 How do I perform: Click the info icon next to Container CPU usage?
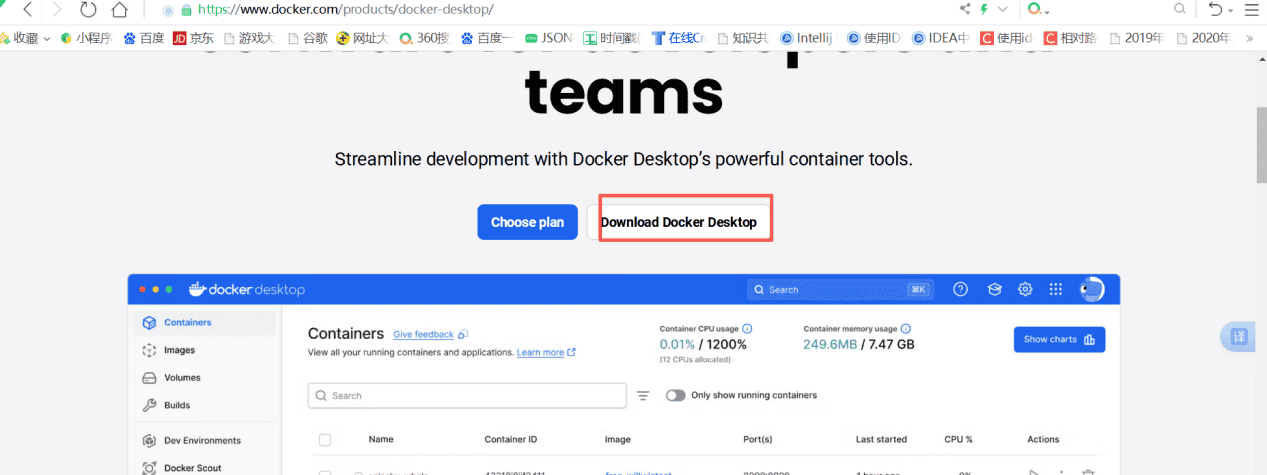[x=747, y=328]
